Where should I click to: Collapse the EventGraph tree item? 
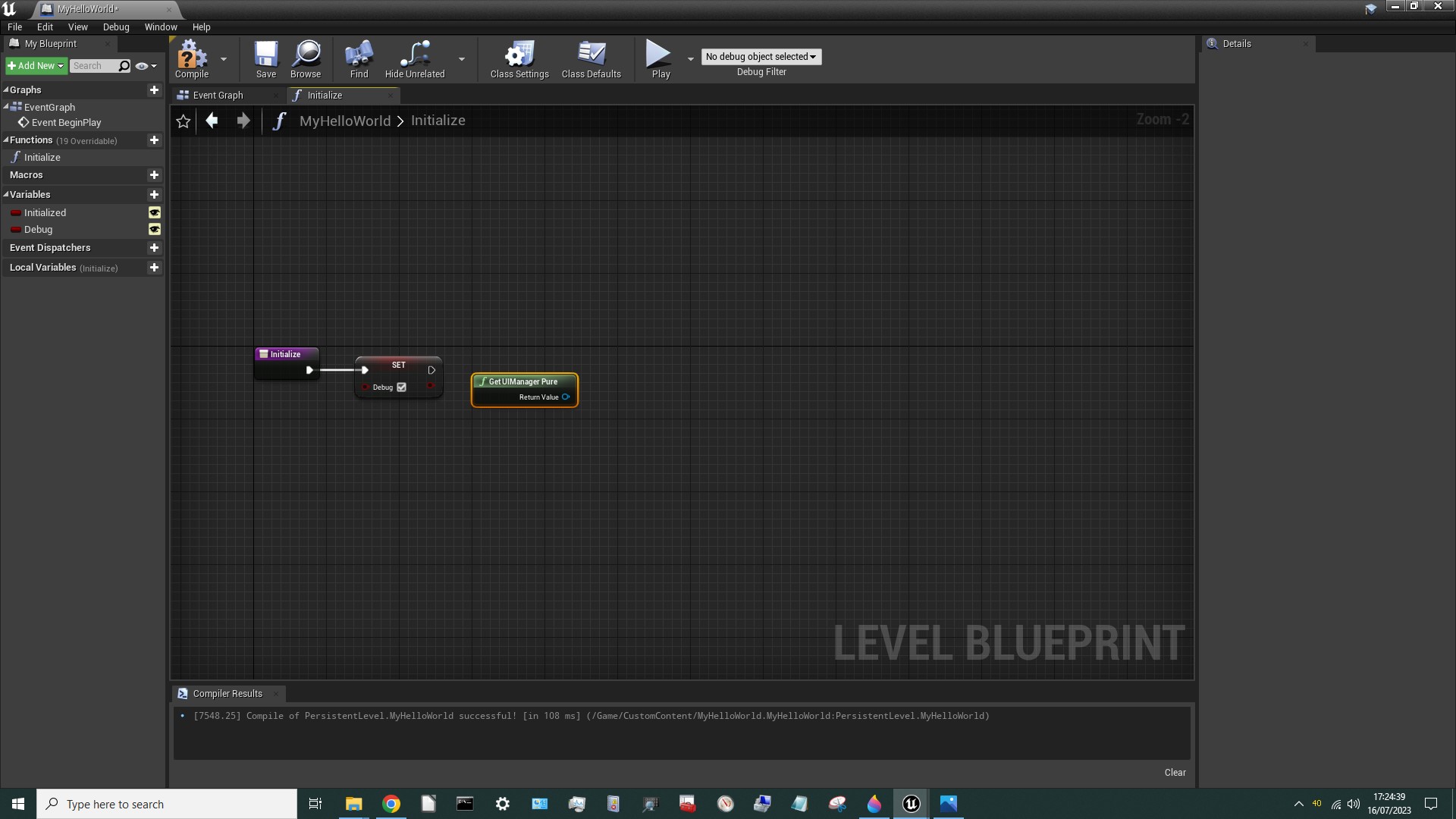pyautogui.click(x=6, y=106)
